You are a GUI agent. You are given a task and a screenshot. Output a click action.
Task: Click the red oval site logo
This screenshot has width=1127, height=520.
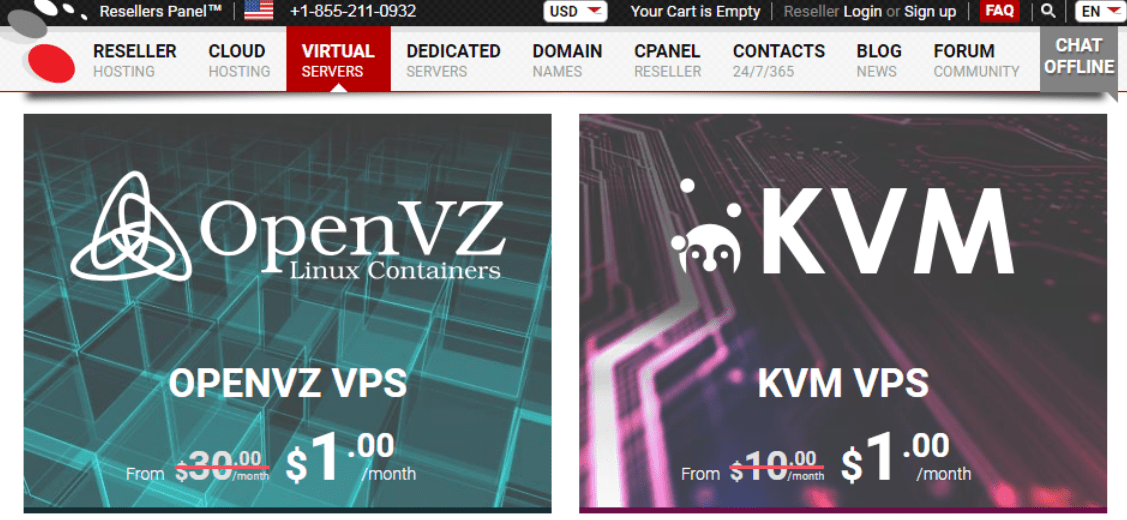(x=52, y=63)
